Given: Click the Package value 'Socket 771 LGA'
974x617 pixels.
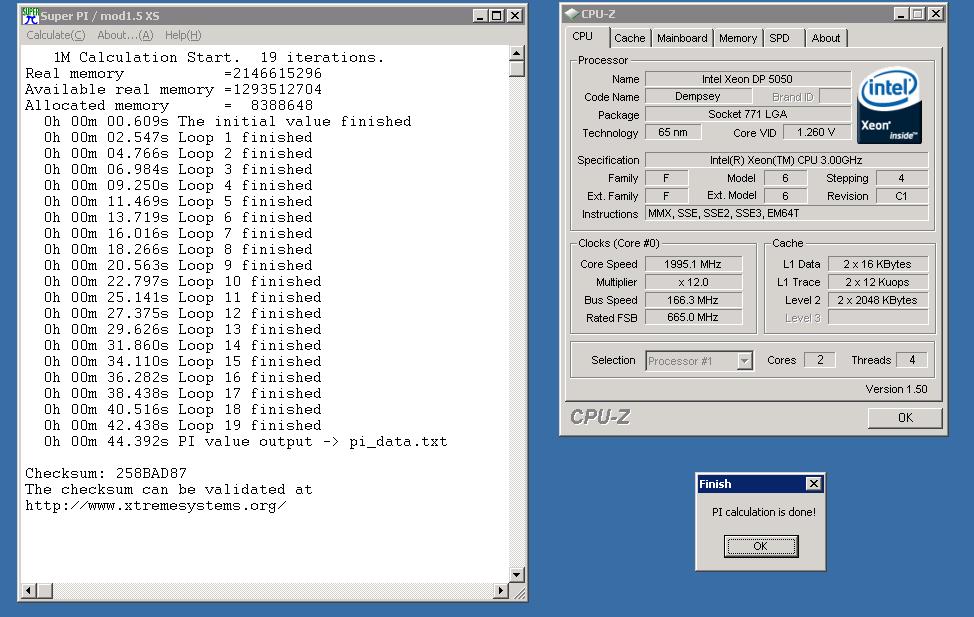Looking at the screenshot, I should [748, 114].
